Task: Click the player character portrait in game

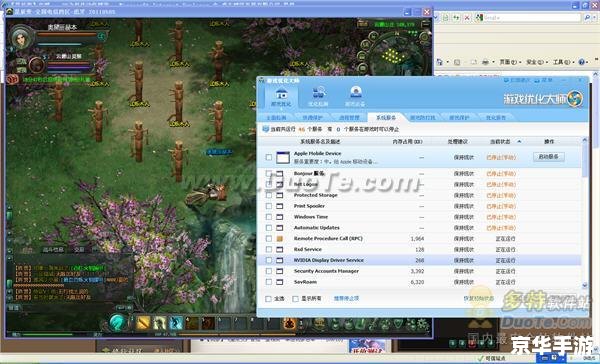Action: (21, 38)
